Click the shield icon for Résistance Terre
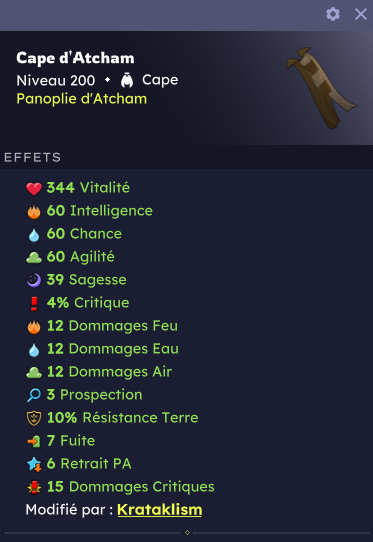This screenshot has height=542, width=373. pyautogui.click(x=34, y=418)
